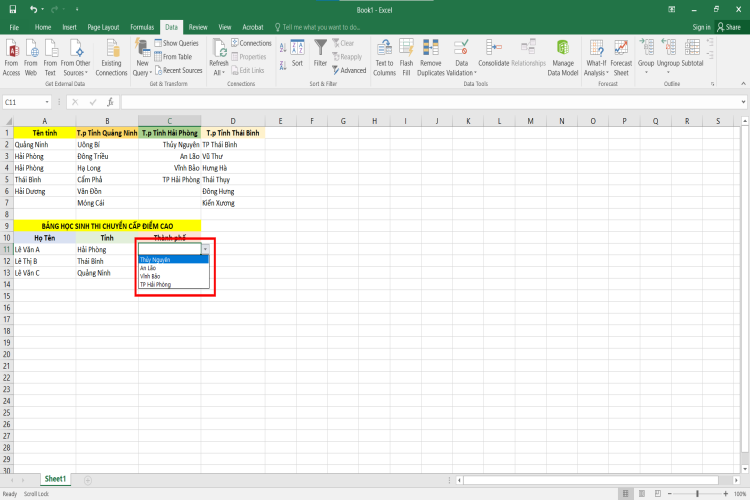Switch to the Insert tab

point(69,27)
